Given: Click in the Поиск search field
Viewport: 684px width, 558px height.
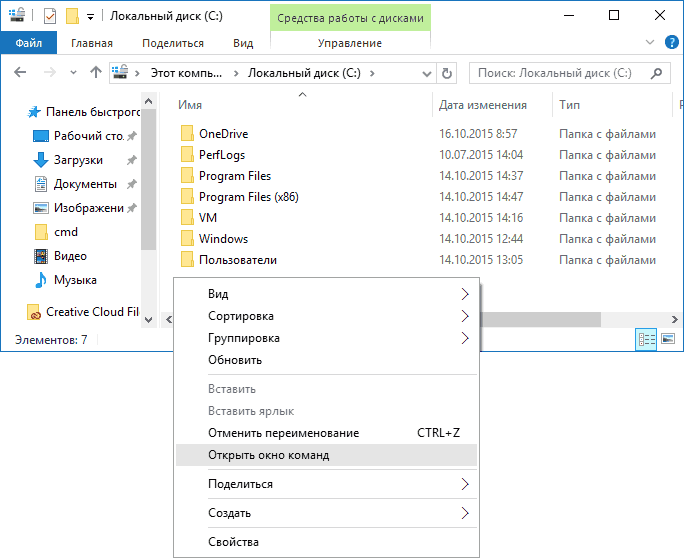Looking at the screenshot, I should tap(560, 73).
